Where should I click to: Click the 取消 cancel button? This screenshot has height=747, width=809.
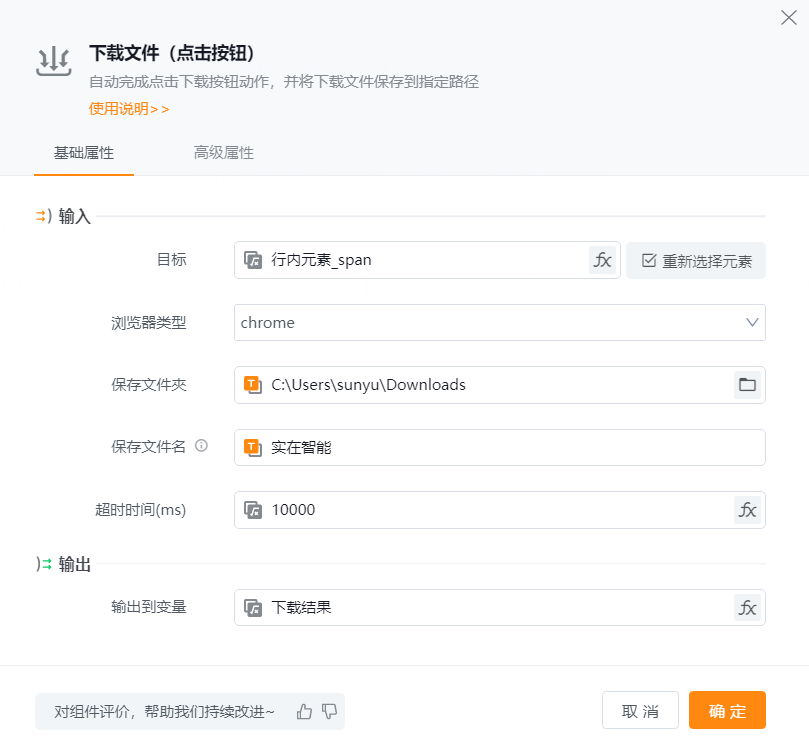640,711
